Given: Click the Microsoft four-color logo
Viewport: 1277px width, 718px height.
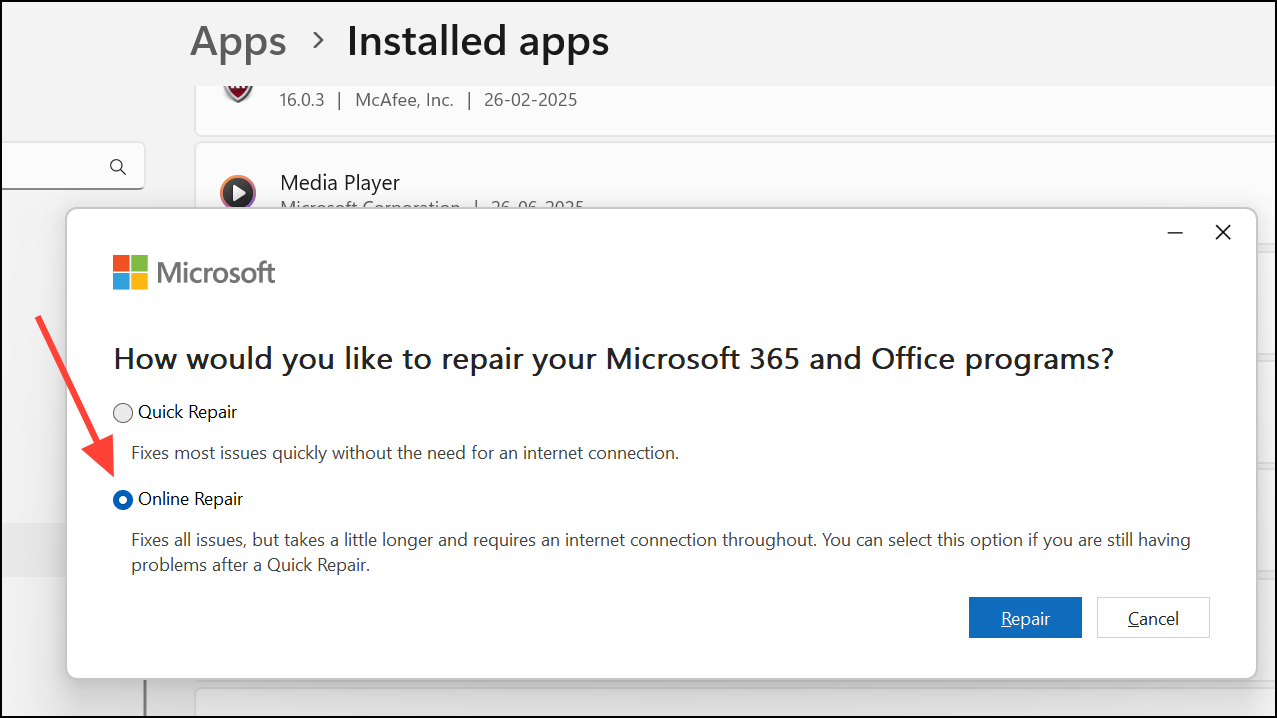Looking at the screenshot, I should pos(131,272).
